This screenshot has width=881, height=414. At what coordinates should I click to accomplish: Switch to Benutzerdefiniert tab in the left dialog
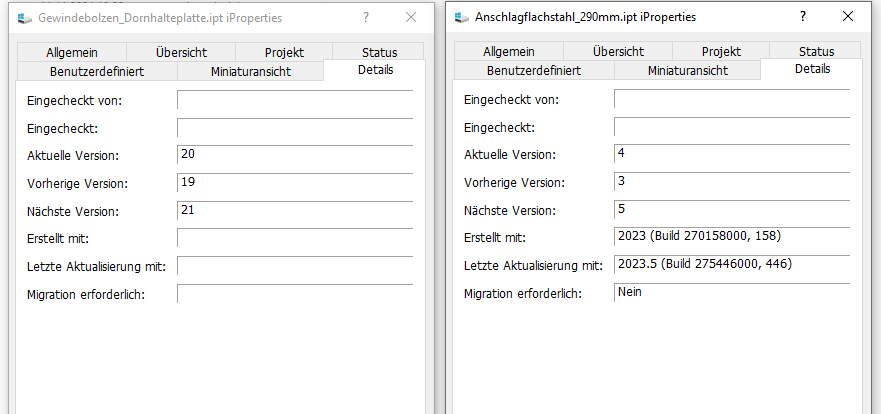pos(97,71)
